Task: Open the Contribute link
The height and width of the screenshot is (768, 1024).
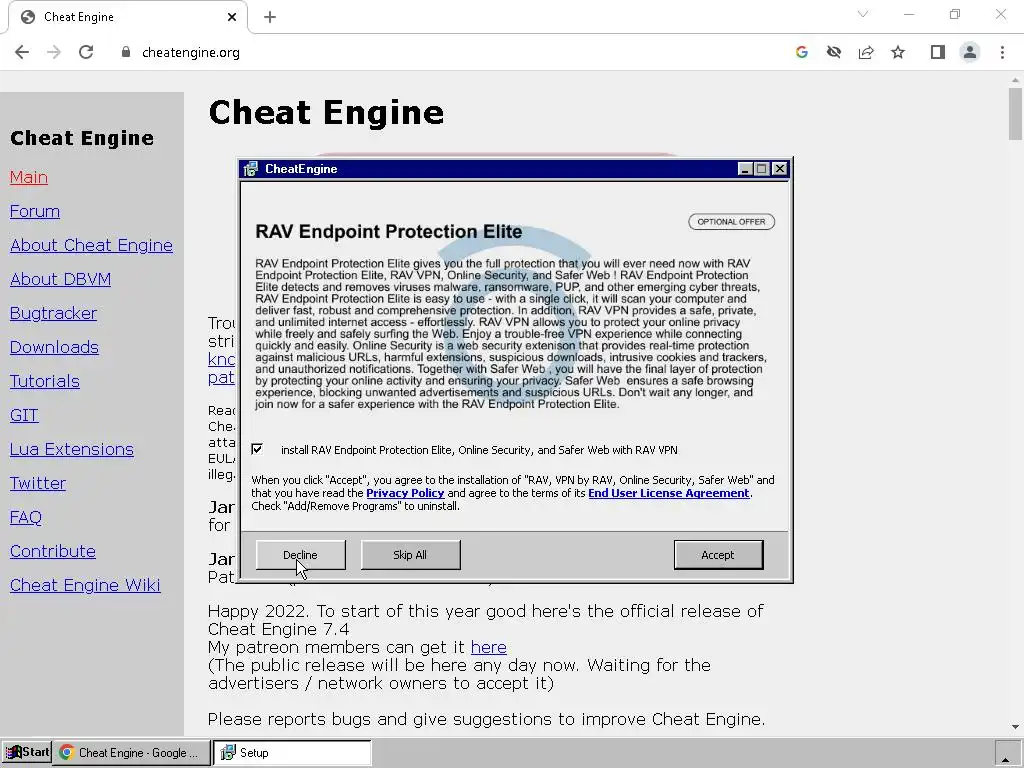Action: pos(53,551)
